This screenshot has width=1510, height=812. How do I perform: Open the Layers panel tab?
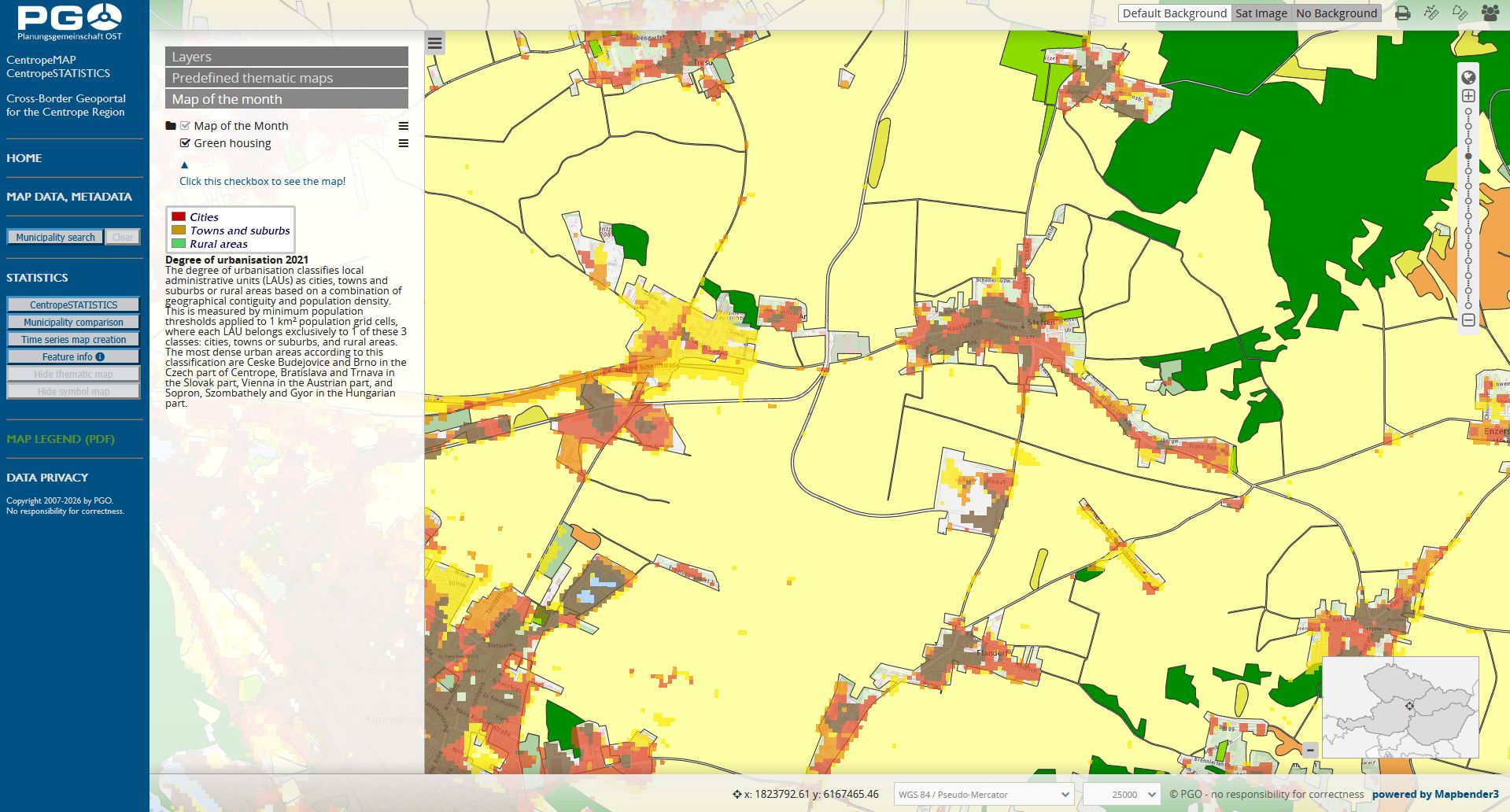286,57
